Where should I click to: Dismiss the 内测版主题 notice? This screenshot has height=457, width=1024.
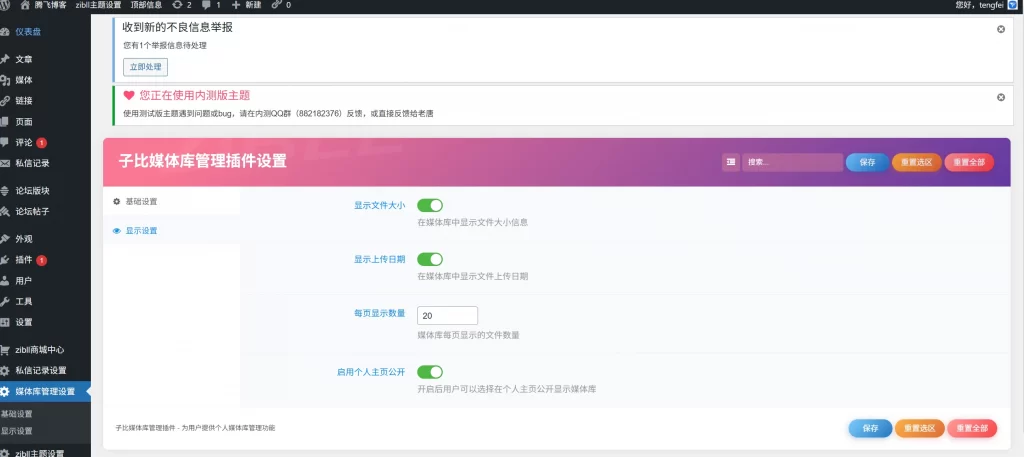pyautogui.click(x=1000, y=97)
